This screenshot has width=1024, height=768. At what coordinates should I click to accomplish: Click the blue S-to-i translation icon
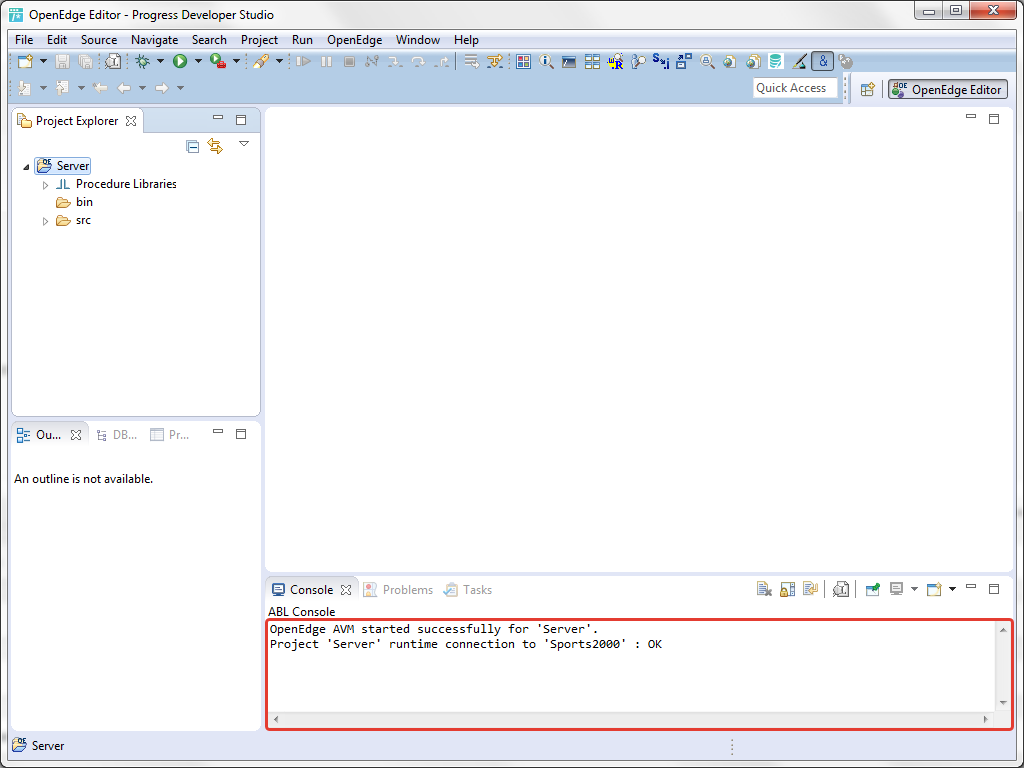pos(661,61)
